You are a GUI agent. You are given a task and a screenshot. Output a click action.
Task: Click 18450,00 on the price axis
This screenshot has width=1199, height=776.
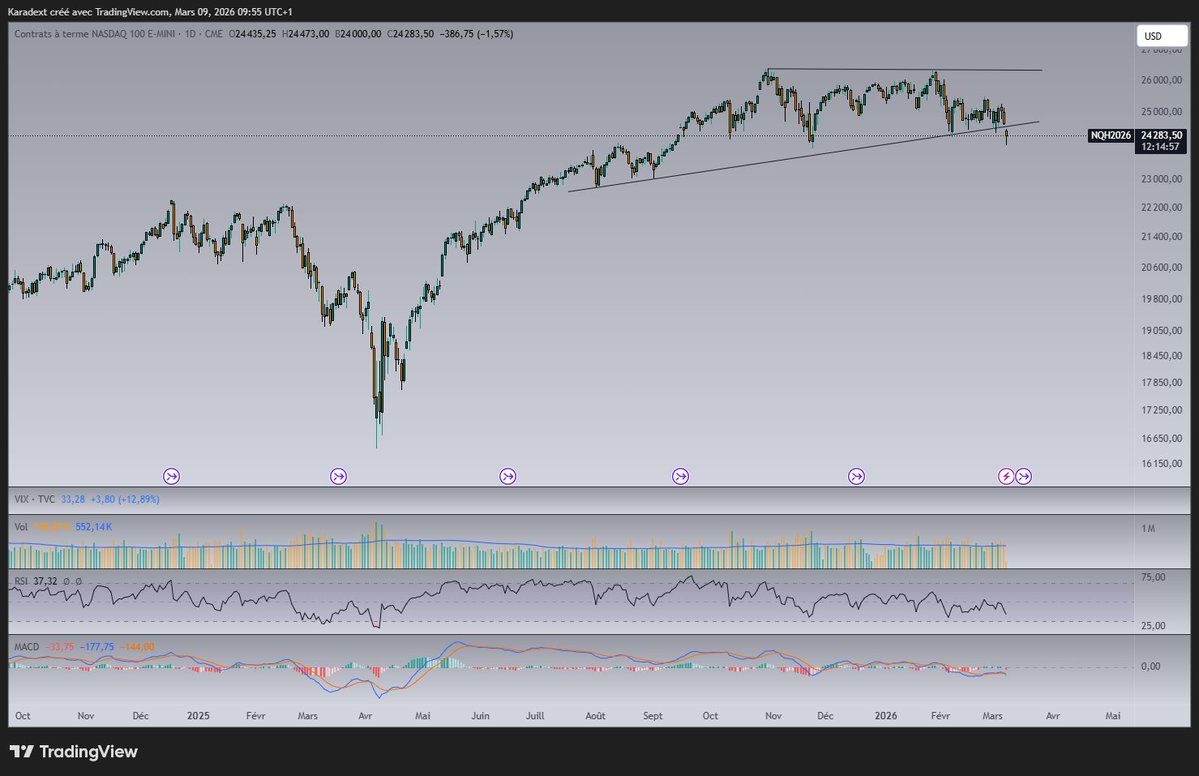pyautogui.click(x=1162, y=356)
